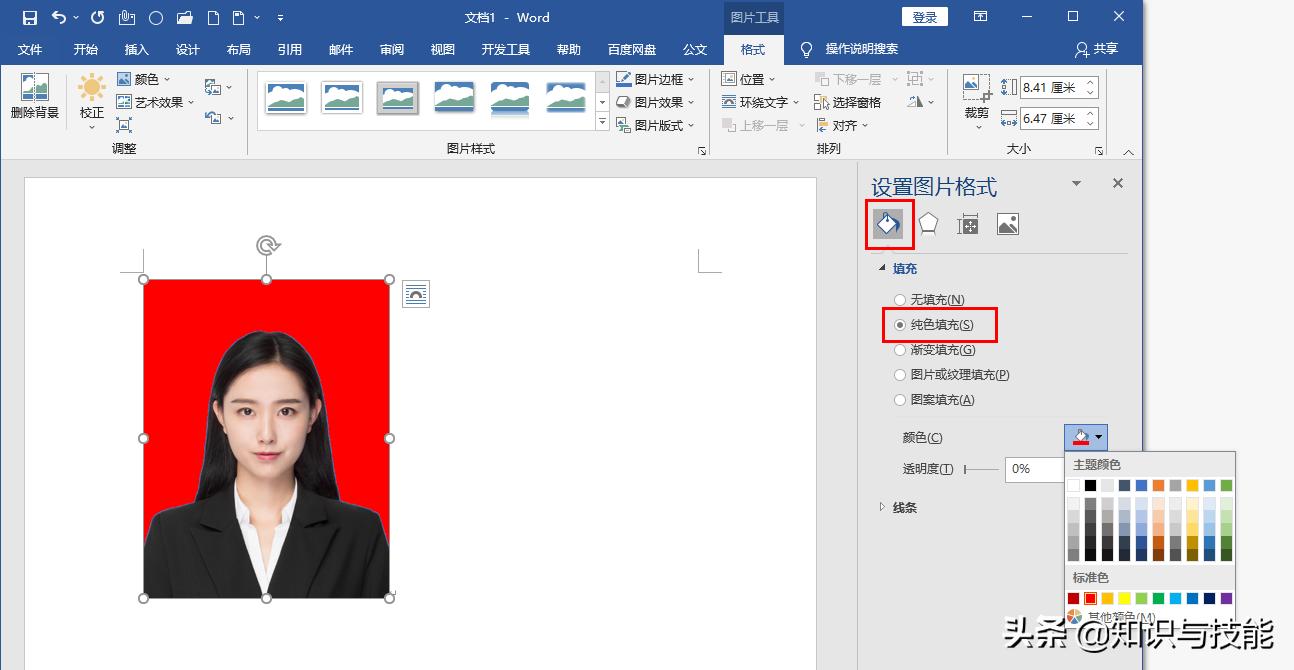Enable the 无填充 (No fill) option
The height and width of the screenshot is (670, 1294).
tap(900, 299)
